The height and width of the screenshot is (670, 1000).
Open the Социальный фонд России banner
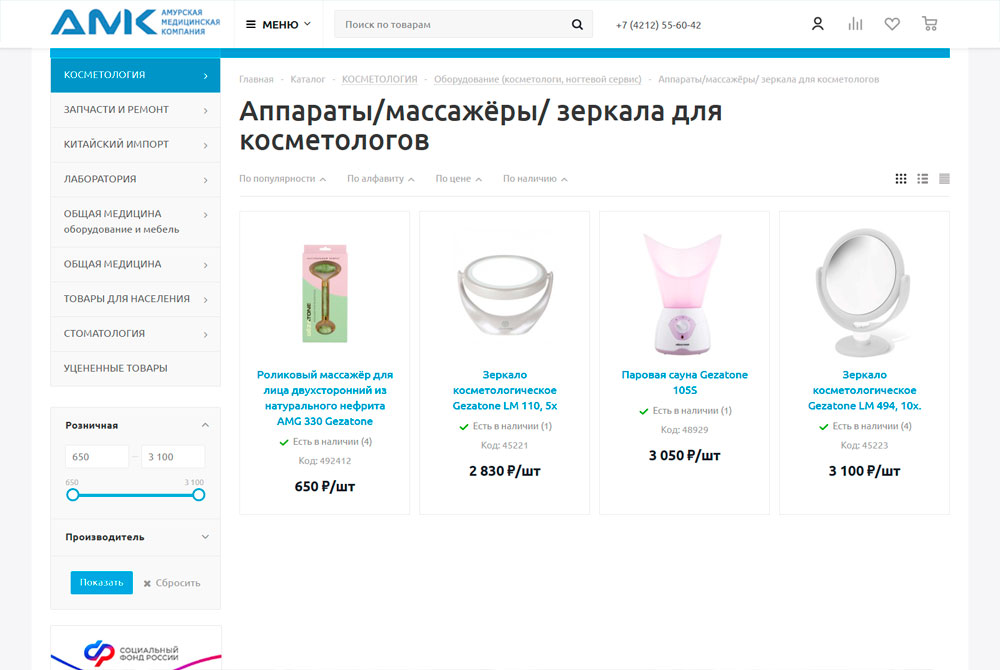click(136, 648)
